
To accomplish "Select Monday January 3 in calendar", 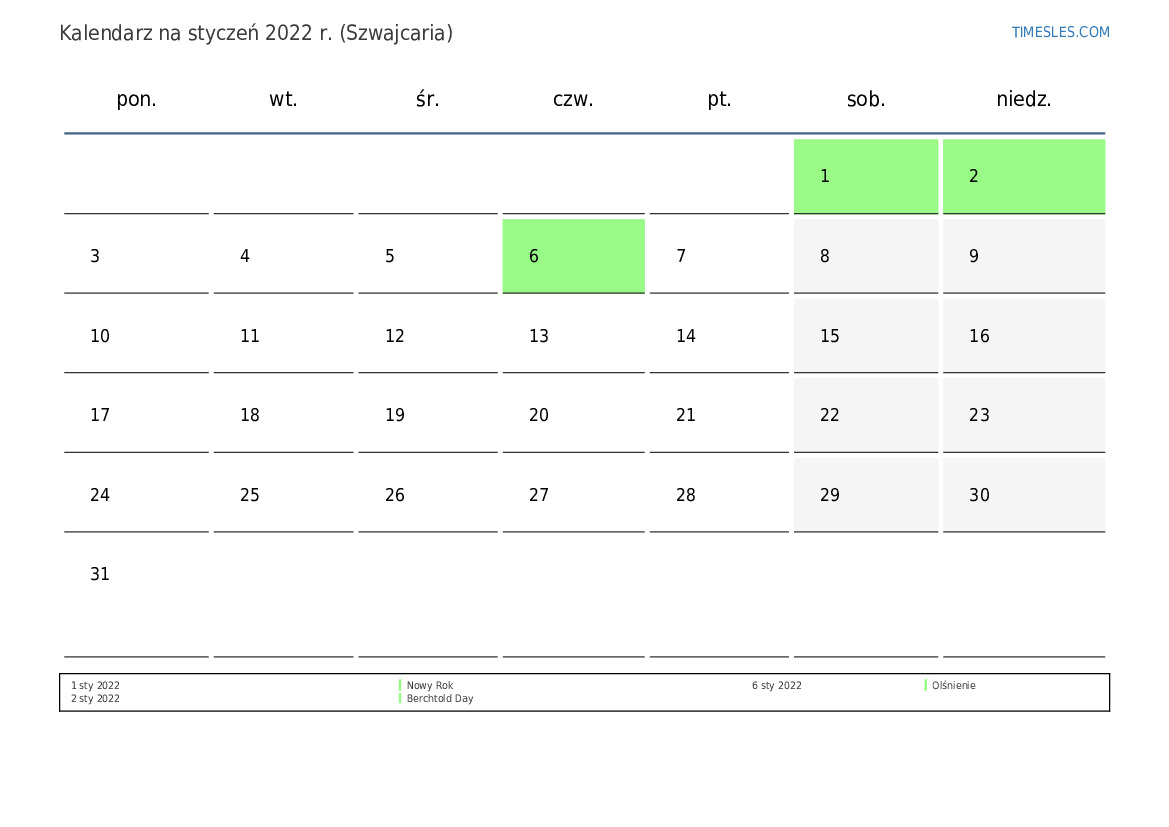I will [136, 256].
